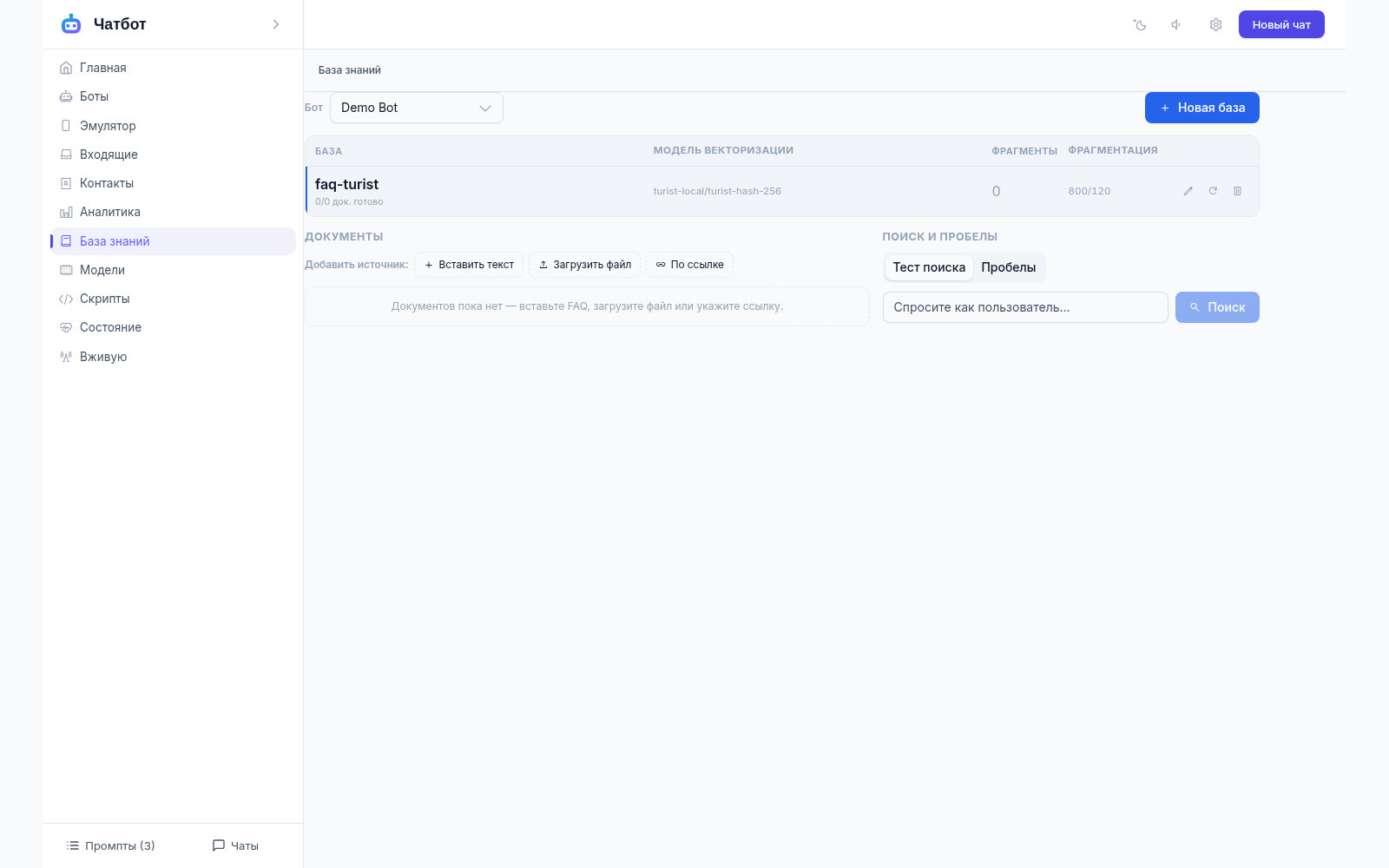Open the Промпты (3) list

(x=110, y=845)
